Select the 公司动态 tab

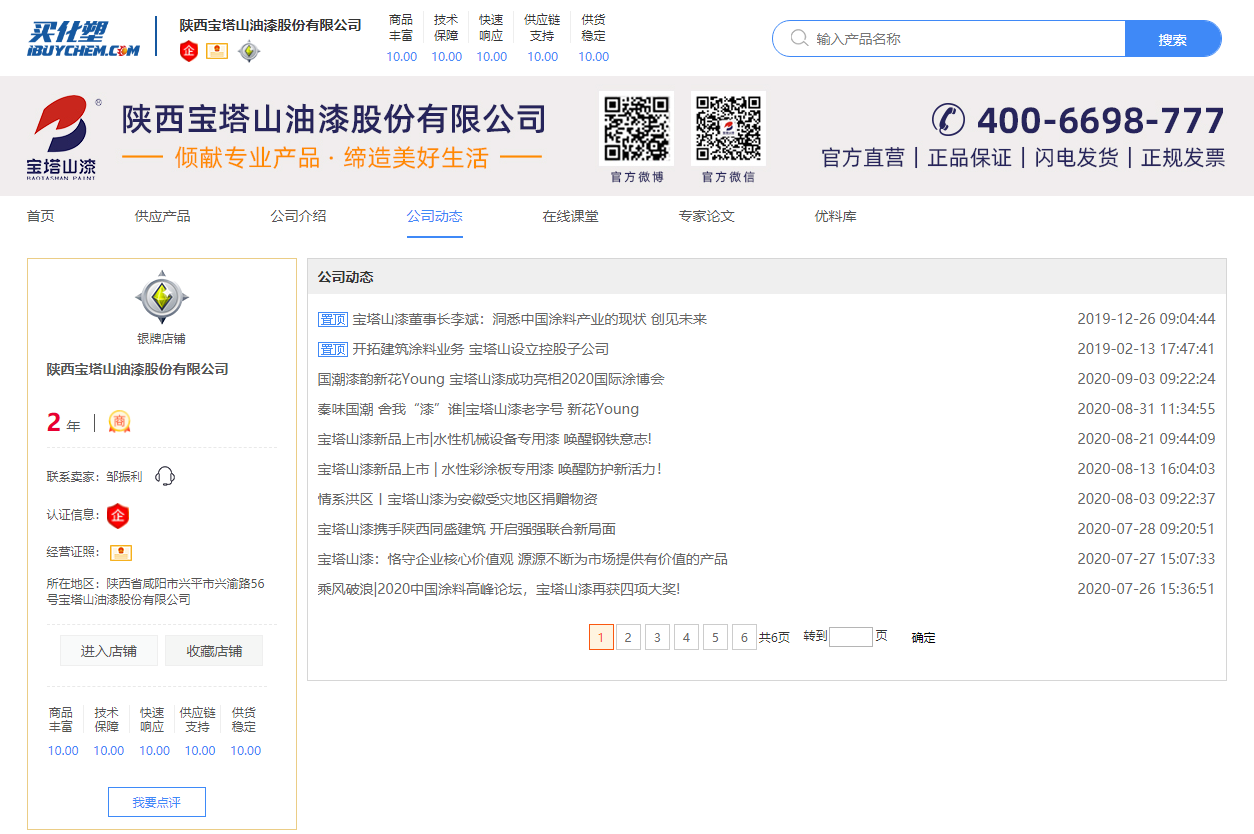coord(435,216)
